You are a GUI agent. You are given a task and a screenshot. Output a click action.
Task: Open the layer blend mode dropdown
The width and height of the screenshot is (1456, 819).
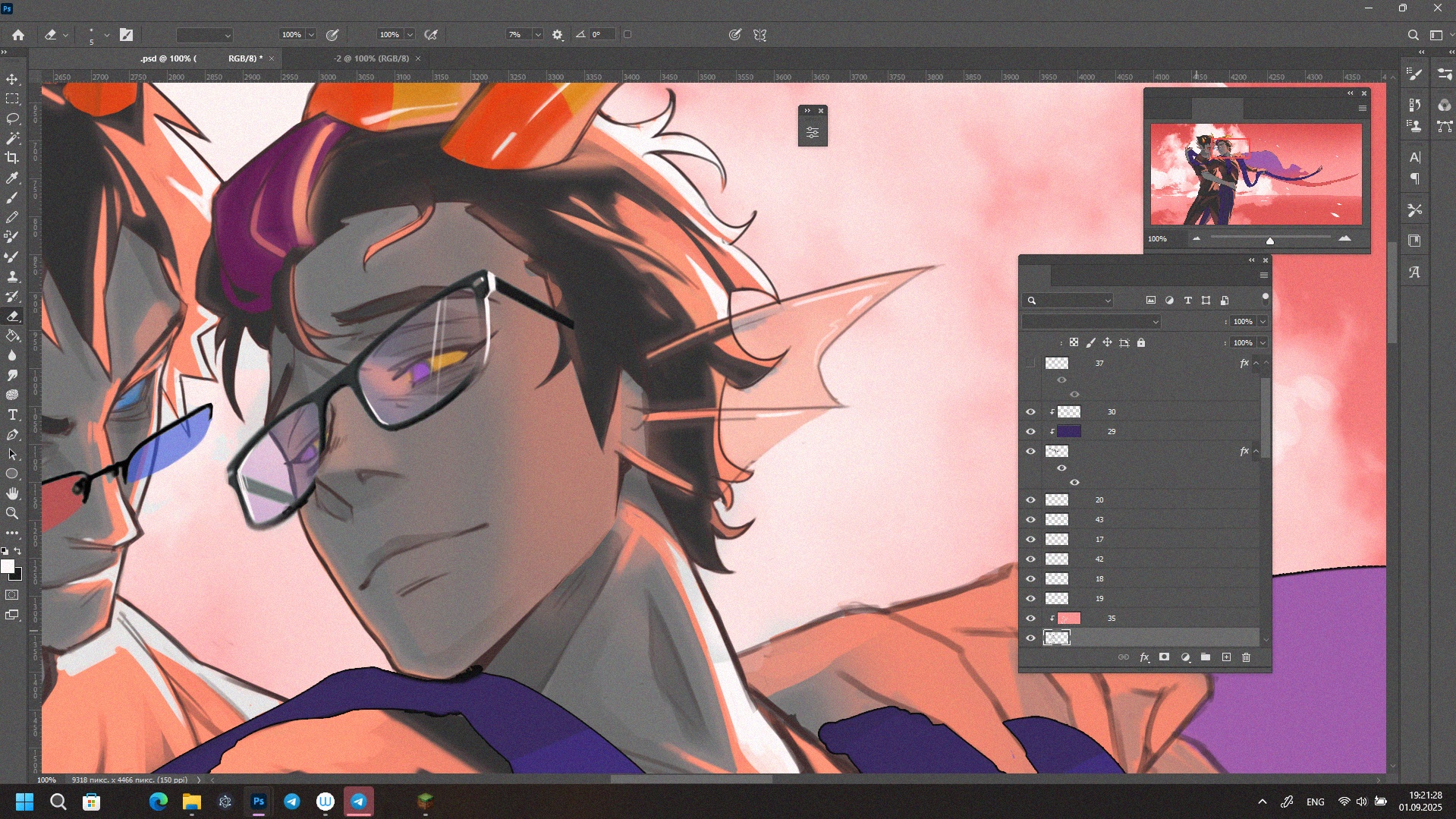[1091, 322]
